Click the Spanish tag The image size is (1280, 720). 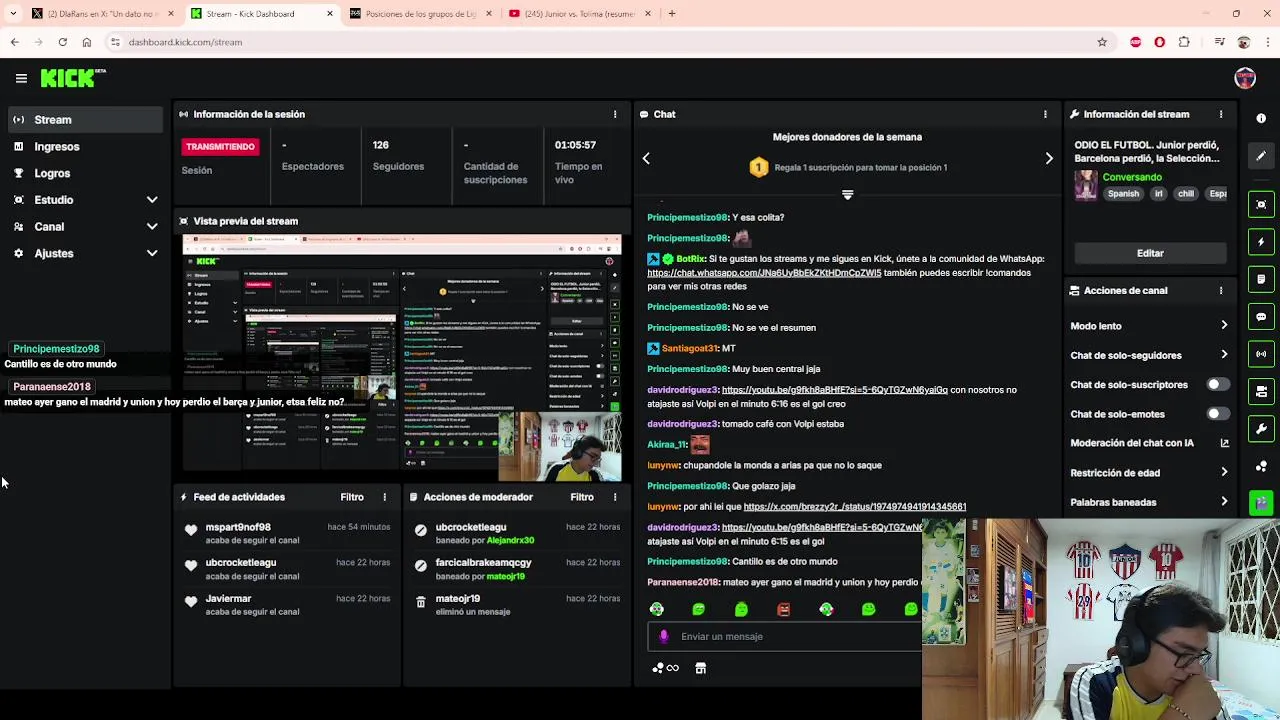click(1123, 194)
